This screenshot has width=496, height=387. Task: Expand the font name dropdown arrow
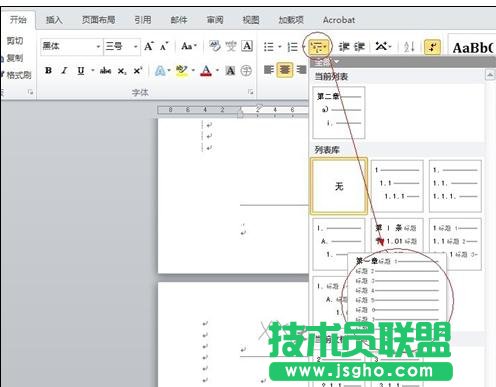(98, 46)
